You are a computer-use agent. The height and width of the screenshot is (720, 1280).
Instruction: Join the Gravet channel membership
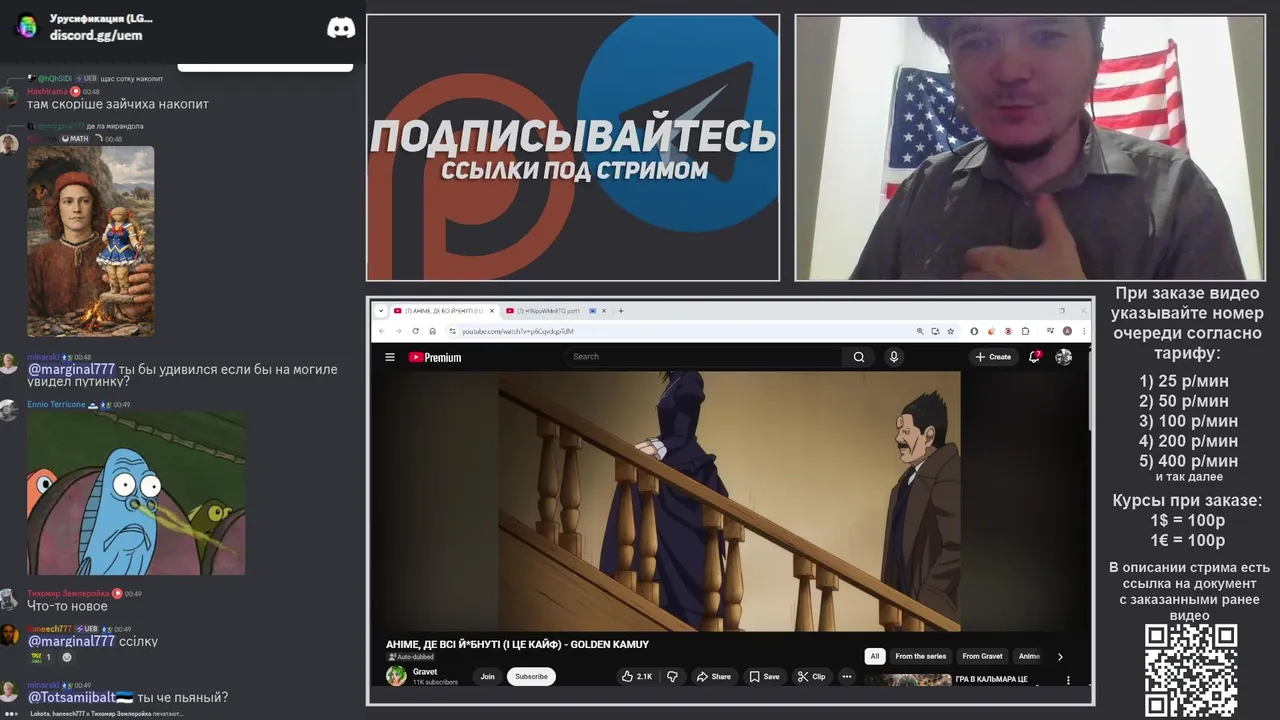click(487, 677)
